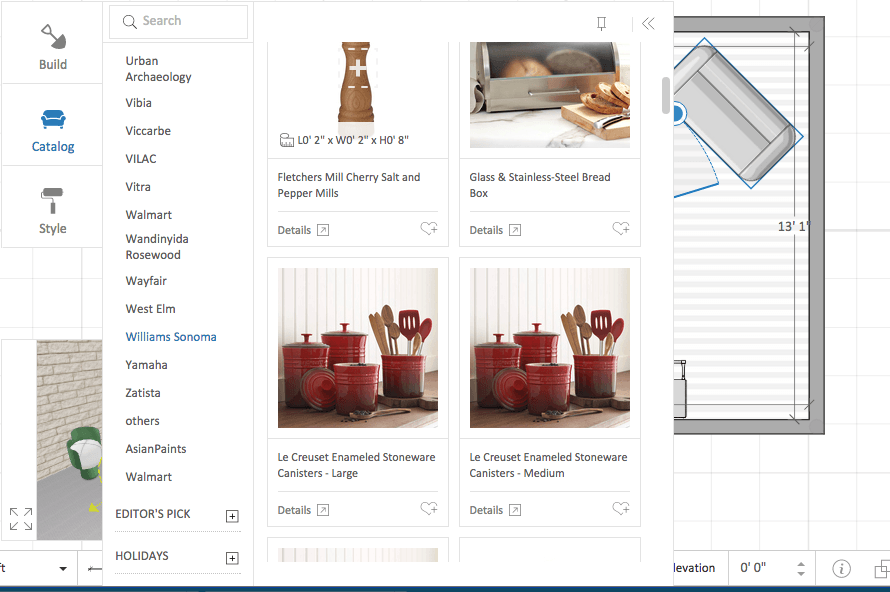Open Details link for Canisters - Medium

(x=486, y=510)
